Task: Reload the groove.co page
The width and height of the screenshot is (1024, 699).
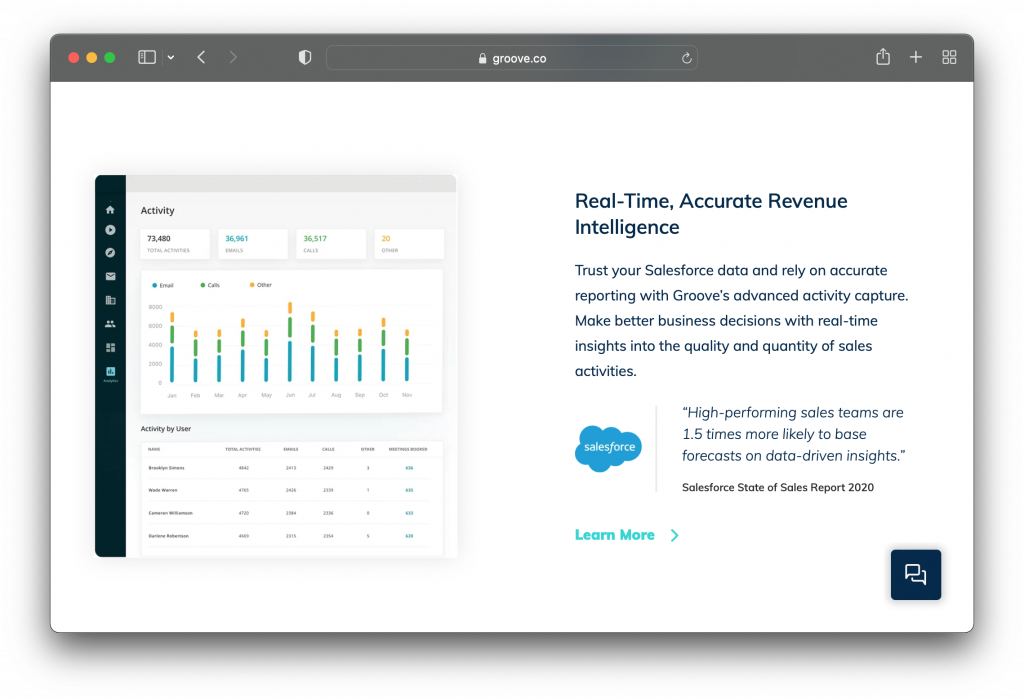Action: [x=686, y=58]
